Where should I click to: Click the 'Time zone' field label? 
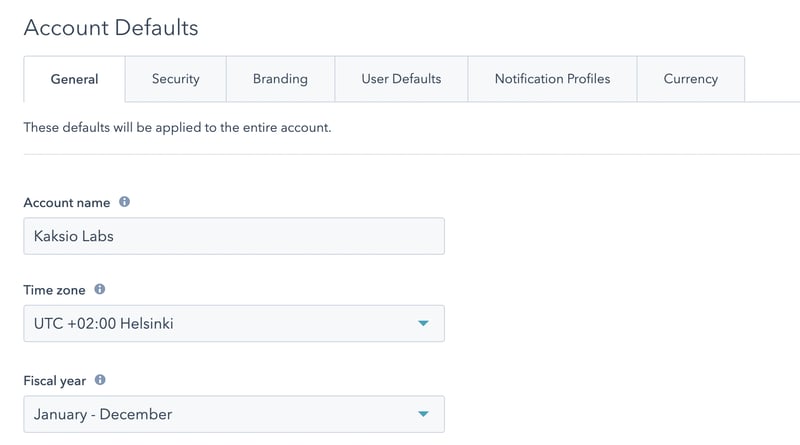pyautogui.click(x=54, y=290)
